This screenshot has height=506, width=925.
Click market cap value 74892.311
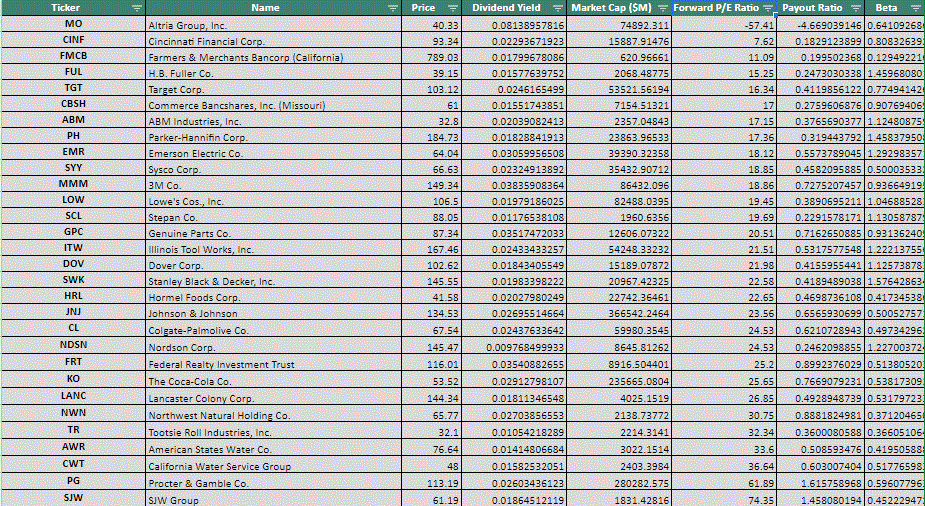pyautogui.click(x=619, y=24)
